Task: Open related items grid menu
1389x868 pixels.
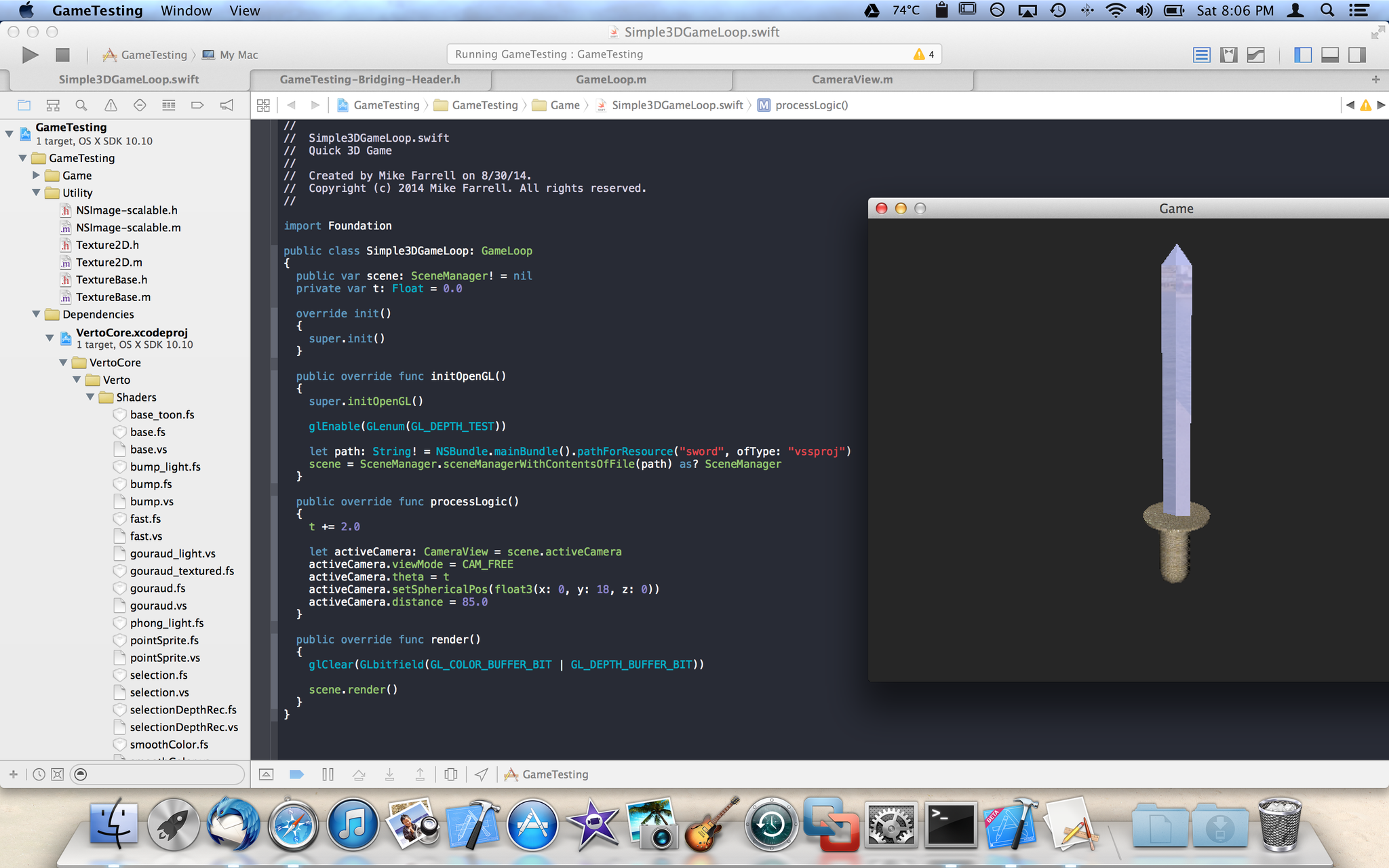Action: coord(264,105)
